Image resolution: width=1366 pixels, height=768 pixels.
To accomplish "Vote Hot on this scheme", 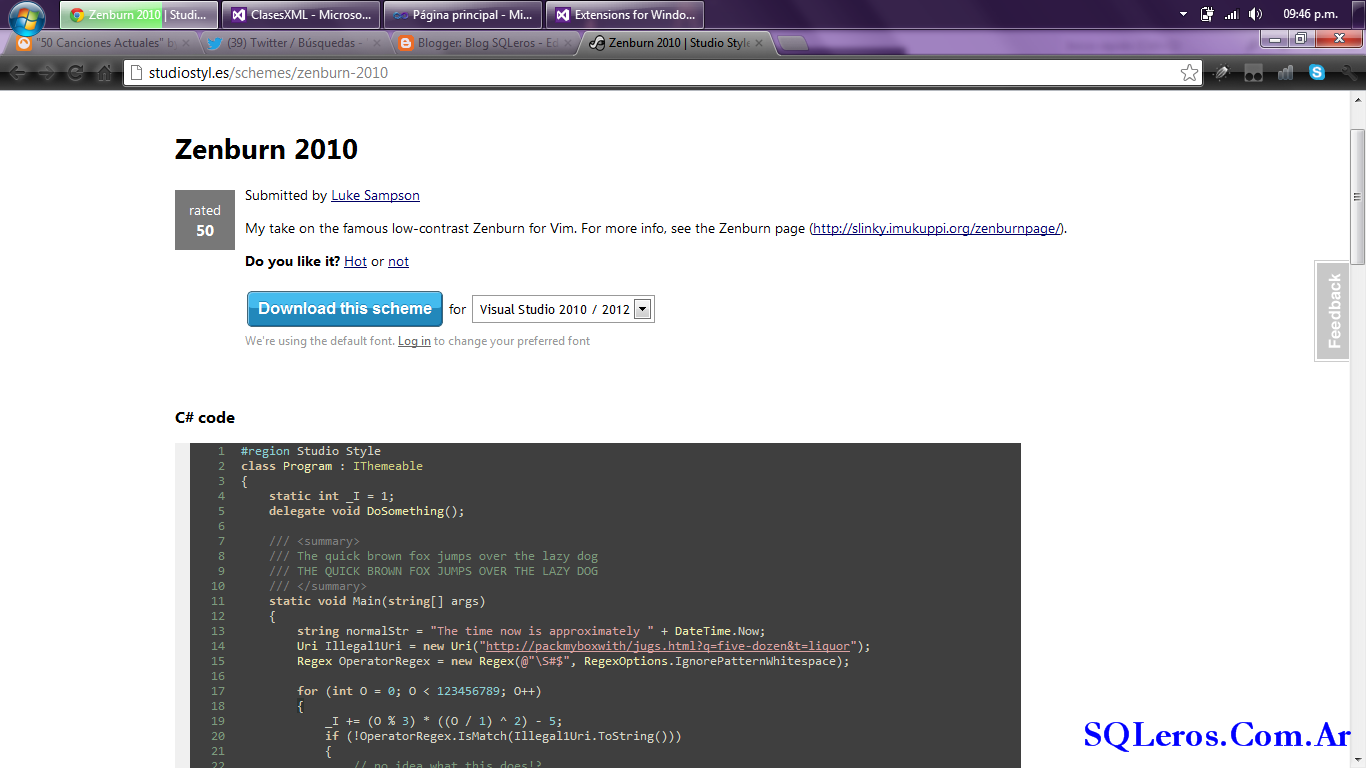I will point(355,261).
